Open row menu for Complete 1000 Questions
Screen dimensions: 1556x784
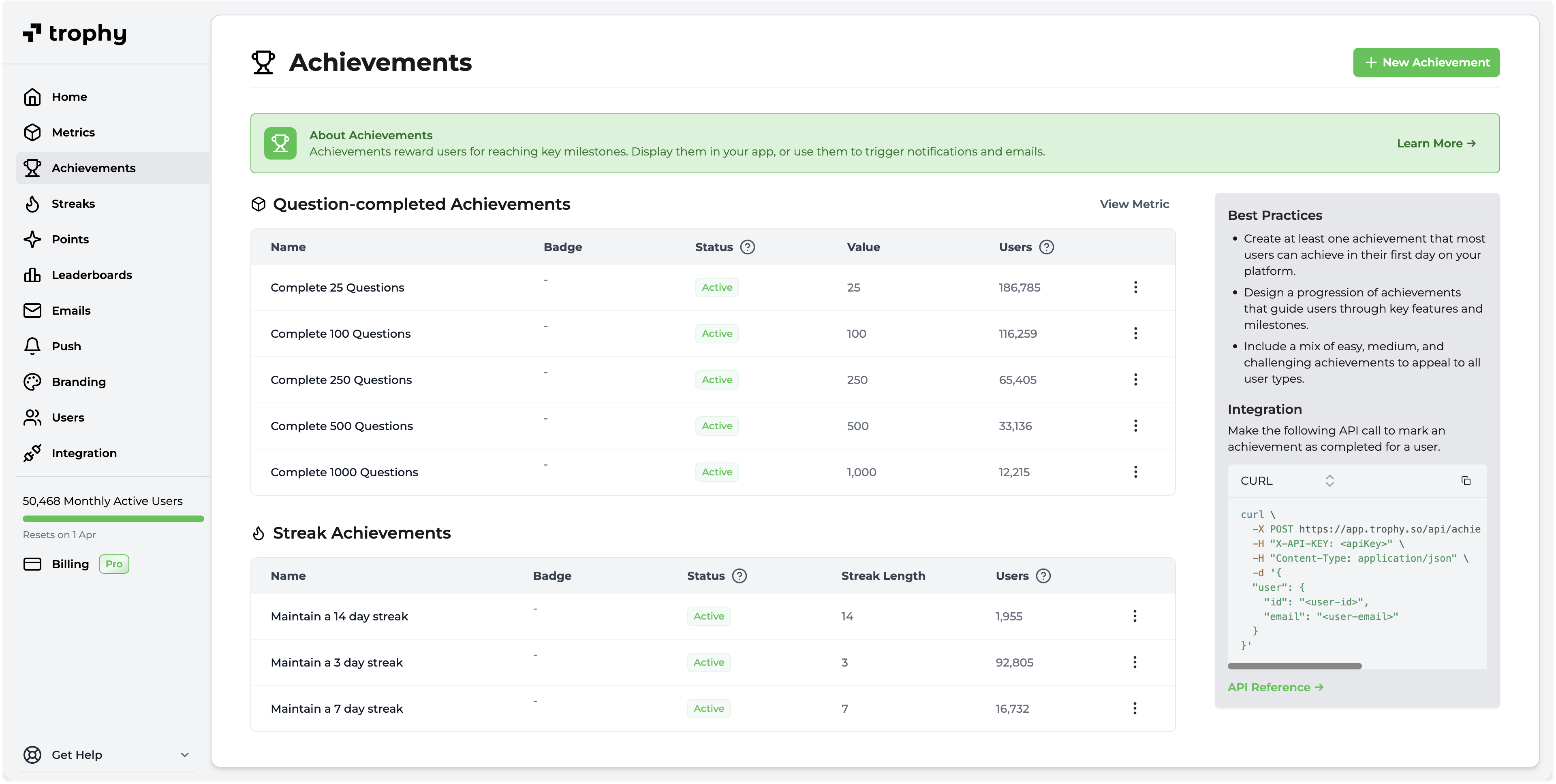coord(1135,472)
